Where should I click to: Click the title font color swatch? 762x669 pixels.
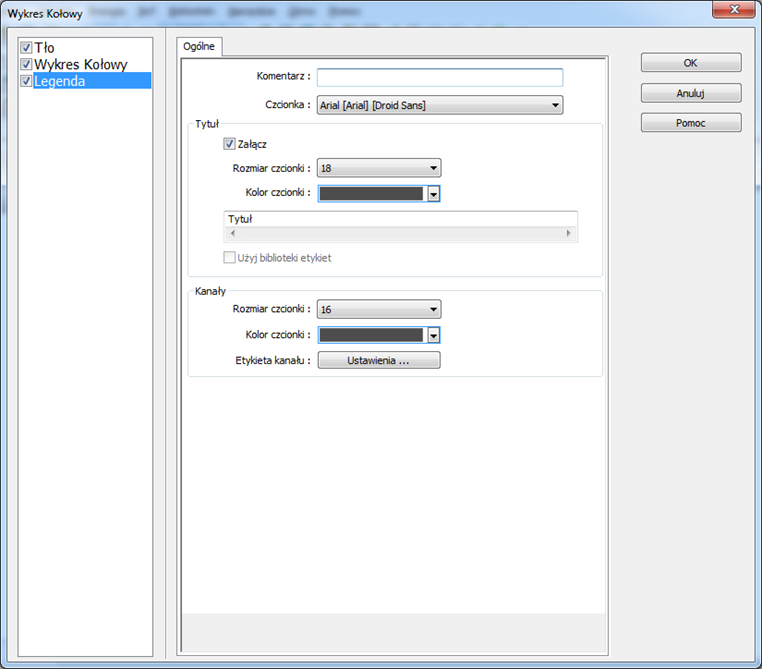click(x=371, y=194)
